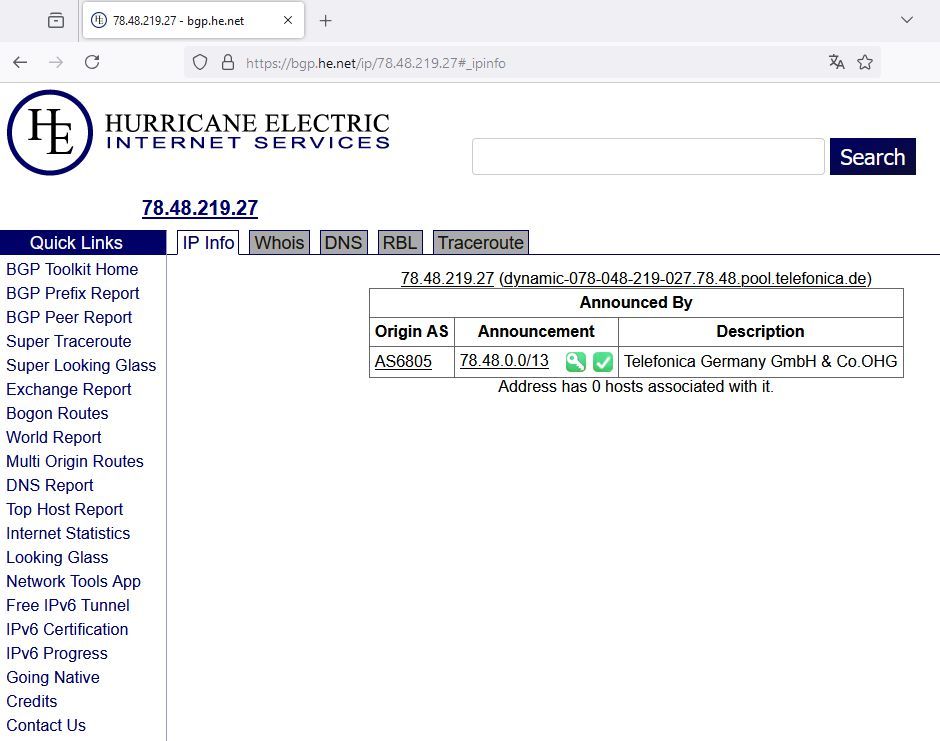Open DNS Report link
Screen dimensions: 940x741
coord(50,485)
